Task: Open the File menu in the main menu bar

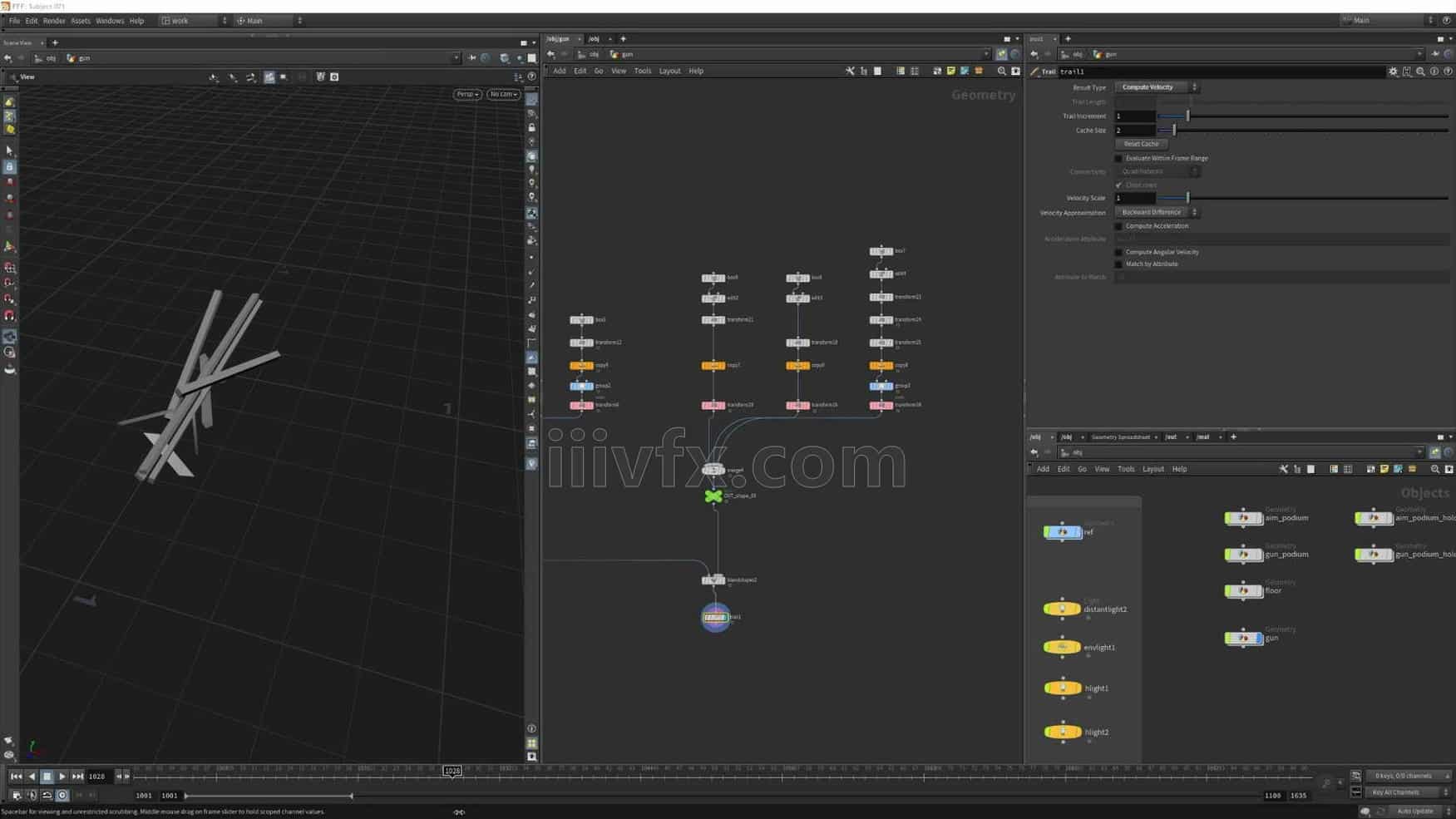Action: pos(14,21)
